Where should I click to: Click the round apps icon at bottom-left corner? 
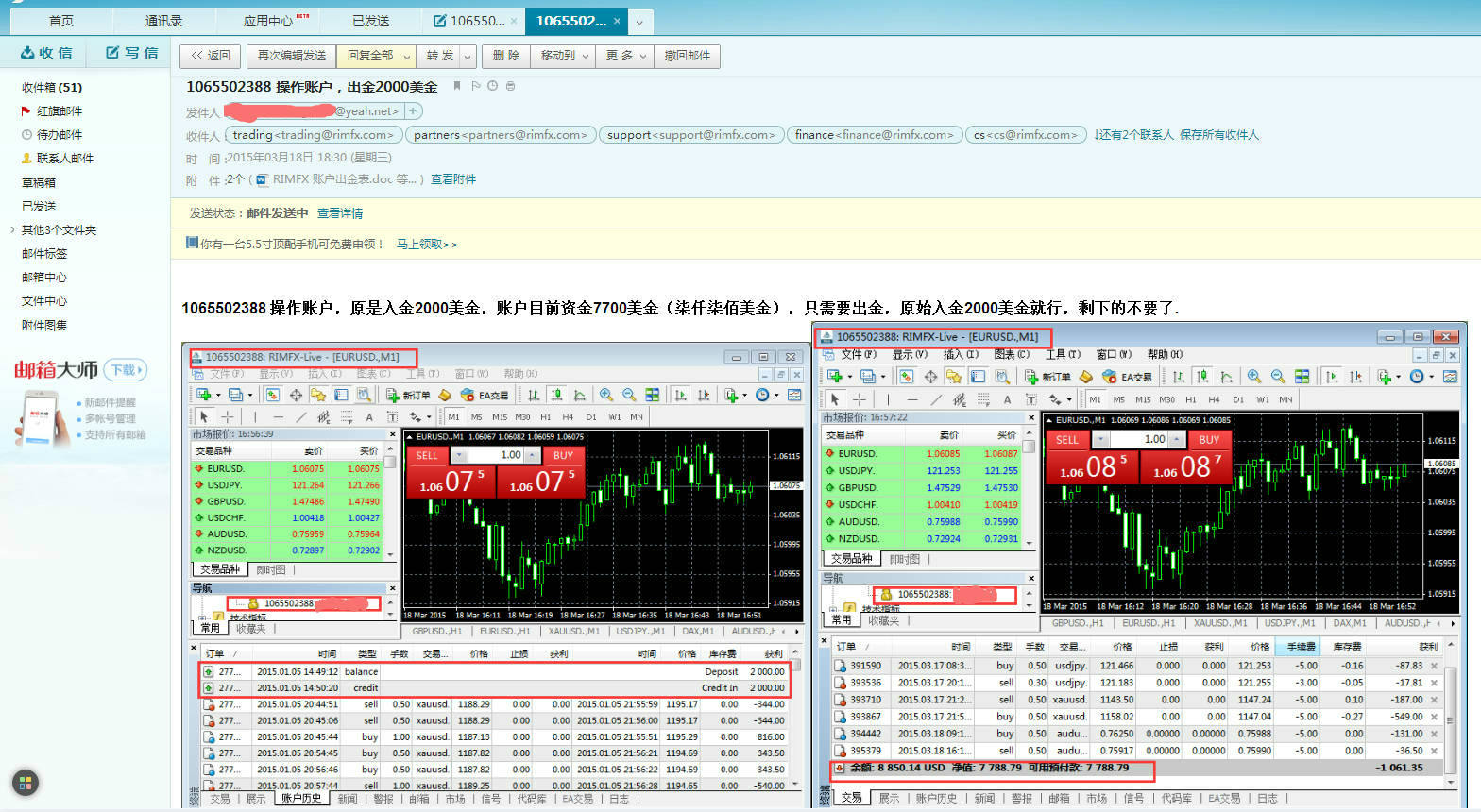(26, 782)
